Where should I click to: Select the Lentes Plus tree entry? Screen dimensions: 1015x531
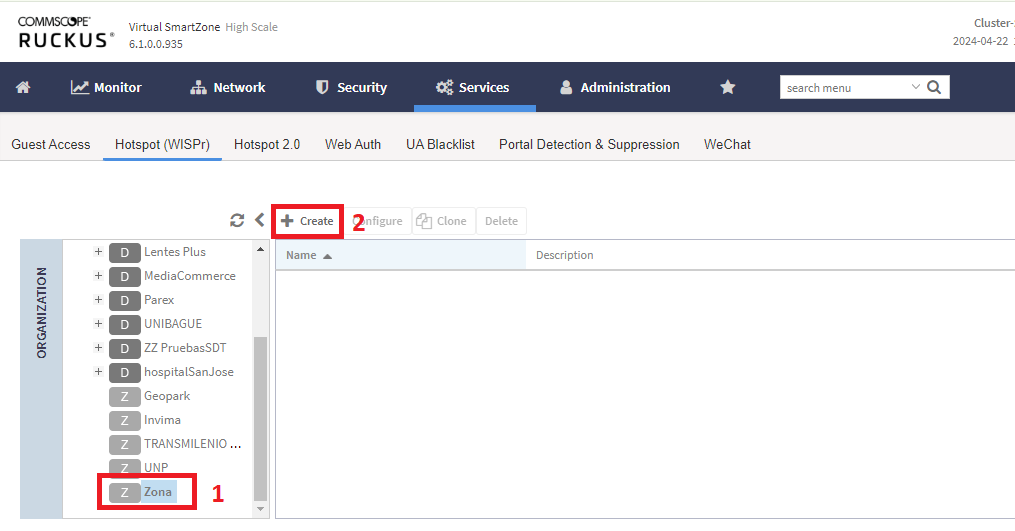[175, 252]
